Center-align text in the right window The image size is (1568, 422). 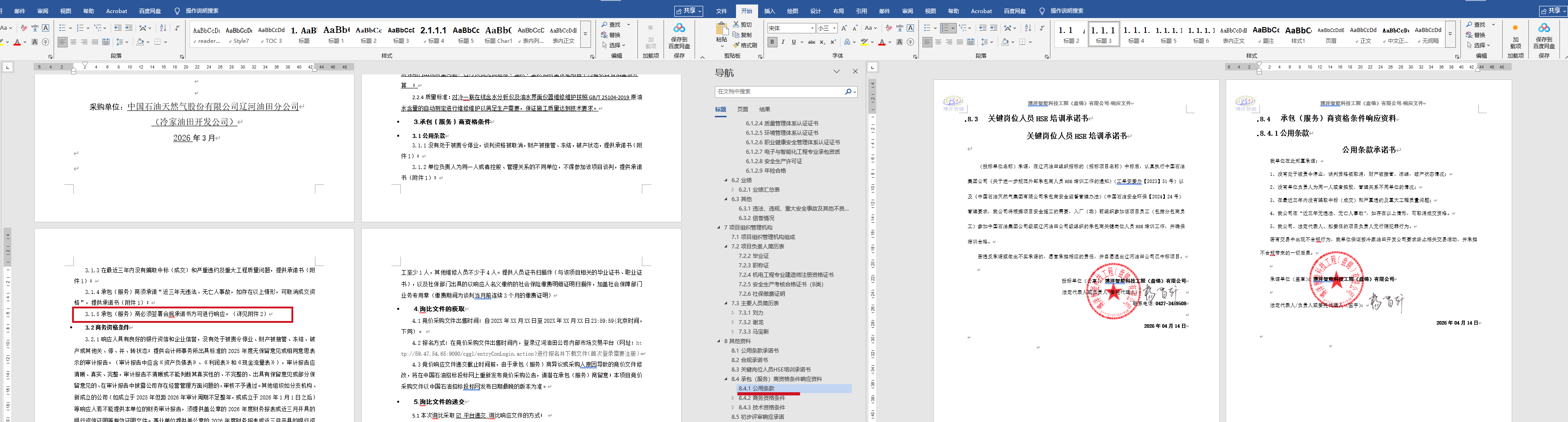(x=938, y=42)
